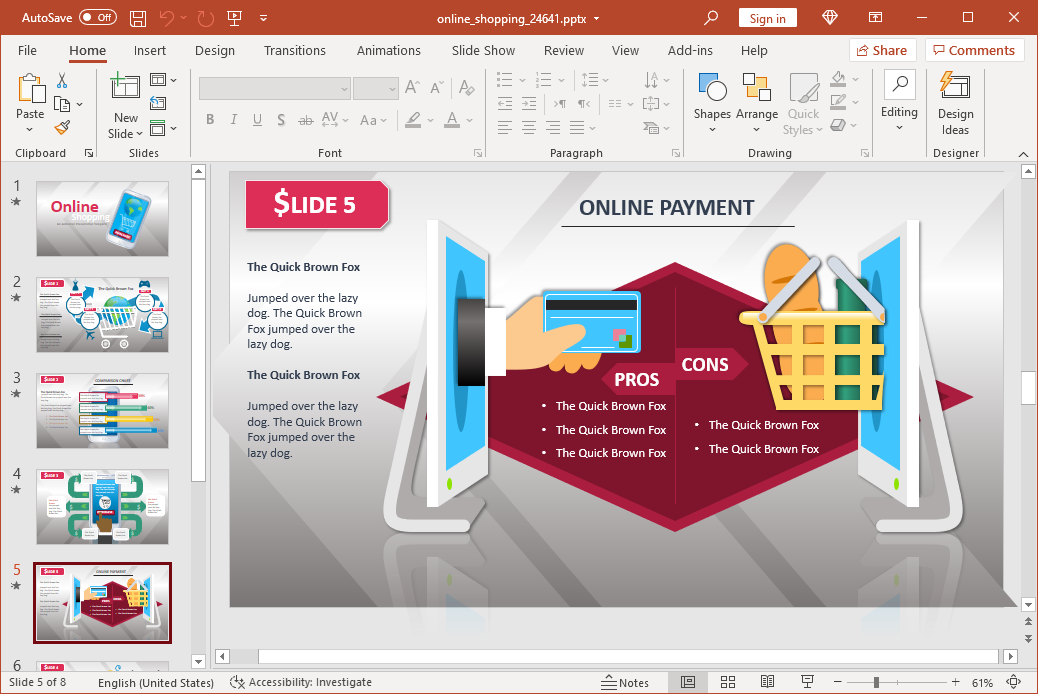Switch to the Slide Show tab
This screenshot has width=1038, height=694.
pos(483,50)
